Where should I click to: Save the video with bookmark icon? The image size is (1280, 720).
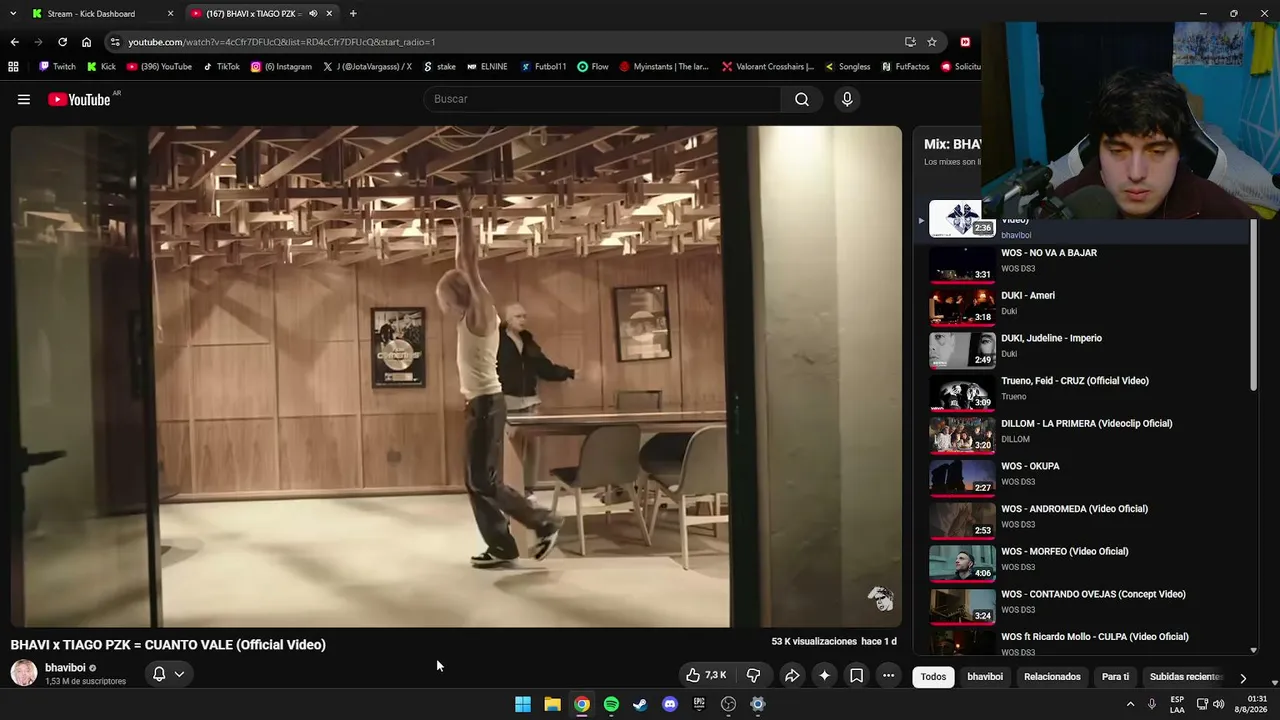(x=857, y=675)
